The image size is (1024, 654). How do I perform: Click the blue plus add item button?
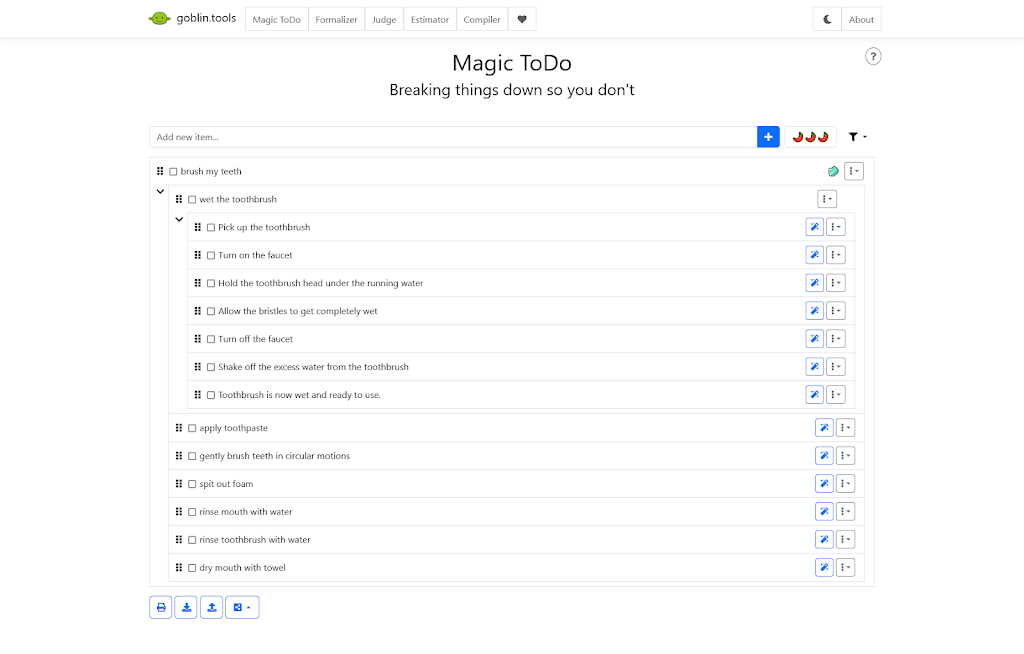768,137
